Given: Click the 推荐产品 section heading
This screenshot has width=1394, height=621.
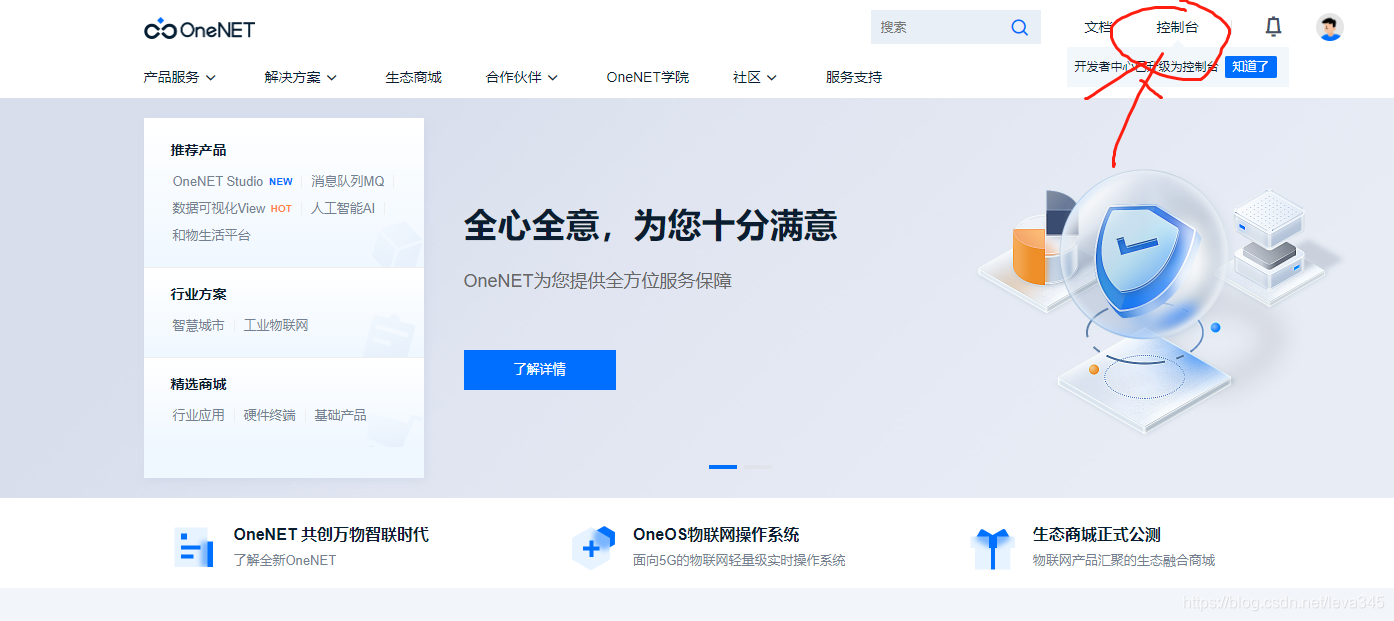Looking at the screenshot, I should click(x=198, y=150).
